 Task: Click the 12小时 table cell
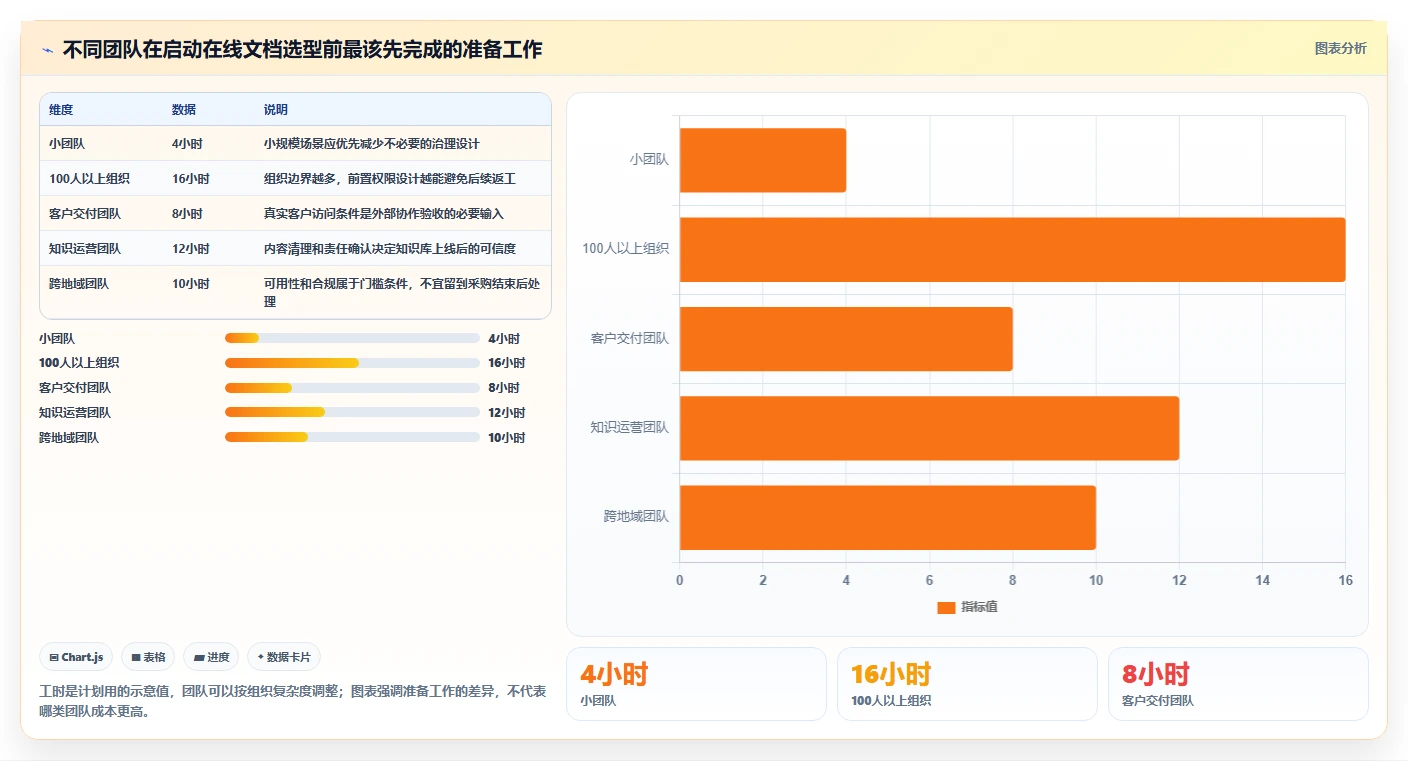click(x=190, y=249)
